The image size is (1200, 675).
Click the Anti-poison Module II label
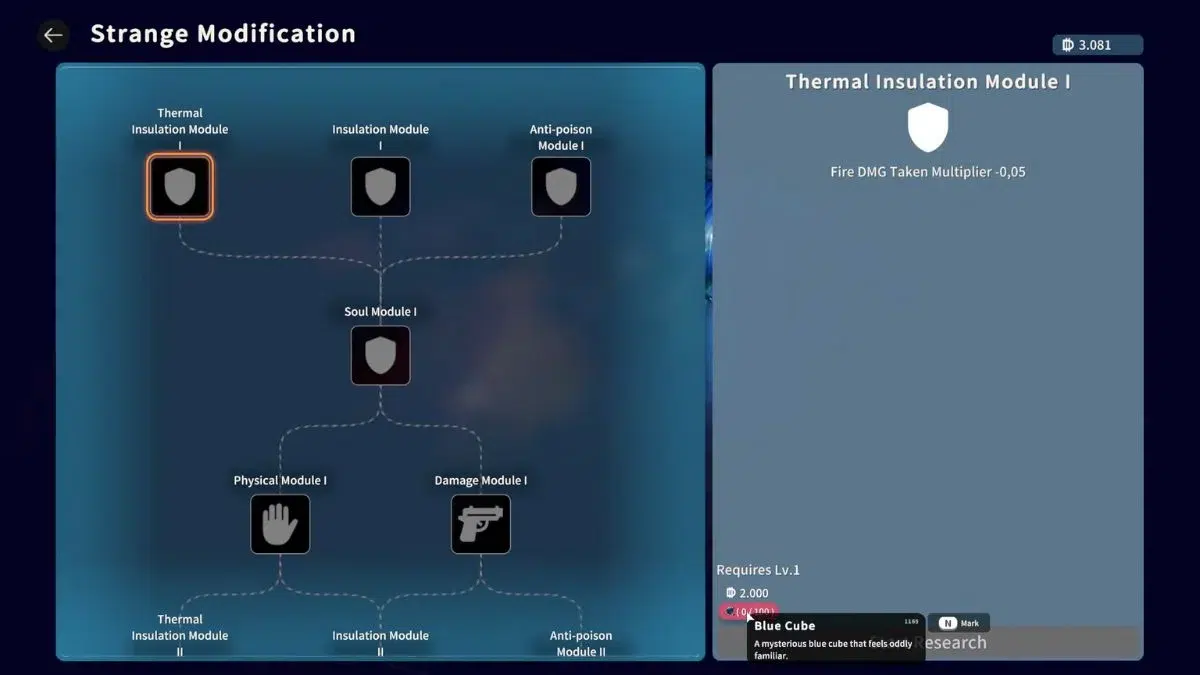click(x=581, y=643)
